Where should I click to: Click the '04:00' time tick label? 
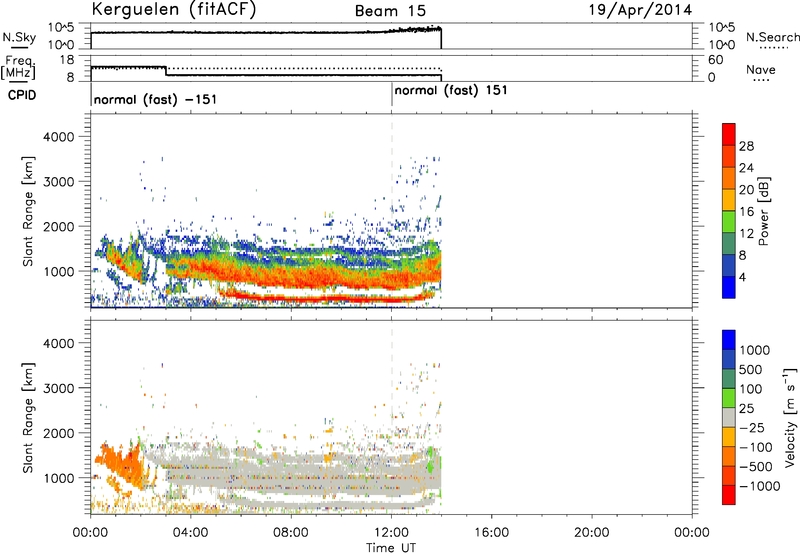click(190, 533)
